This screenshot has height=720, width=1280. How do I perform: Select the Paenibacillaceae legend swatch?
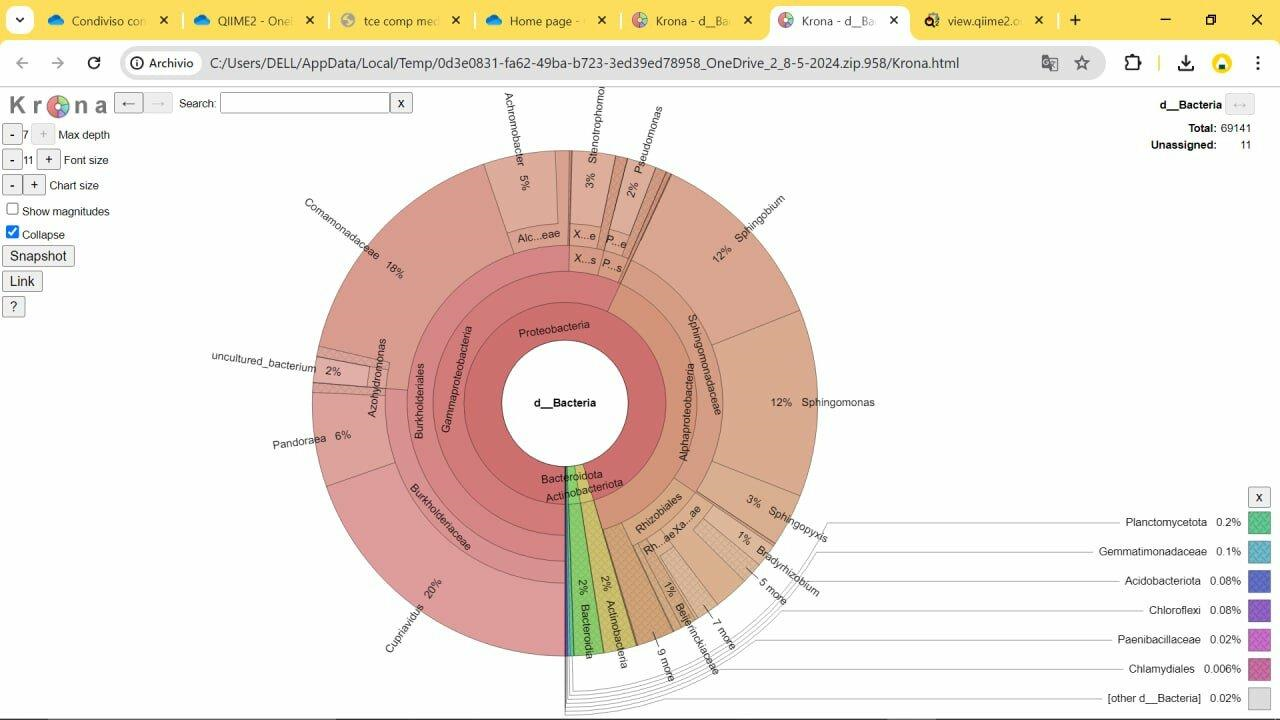(x=1259, y=639)
